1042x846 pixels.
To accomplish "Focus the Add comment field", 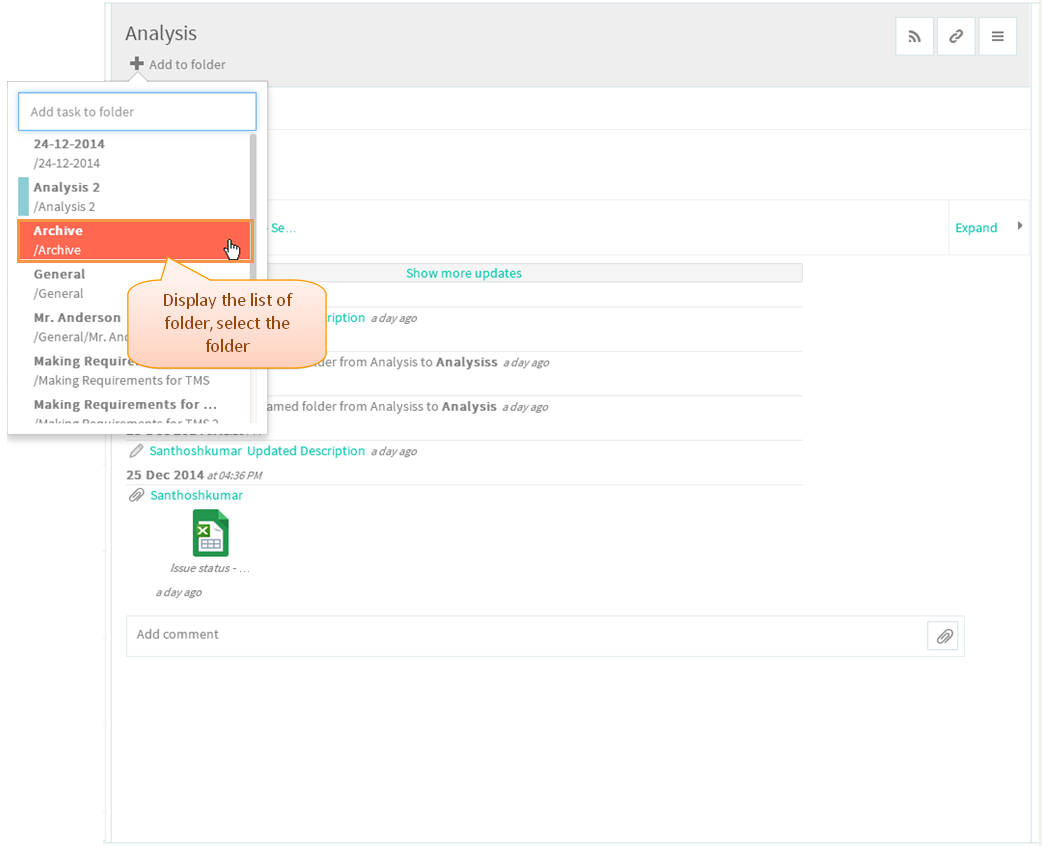I will pyautogui.click(x=525, y=636).
